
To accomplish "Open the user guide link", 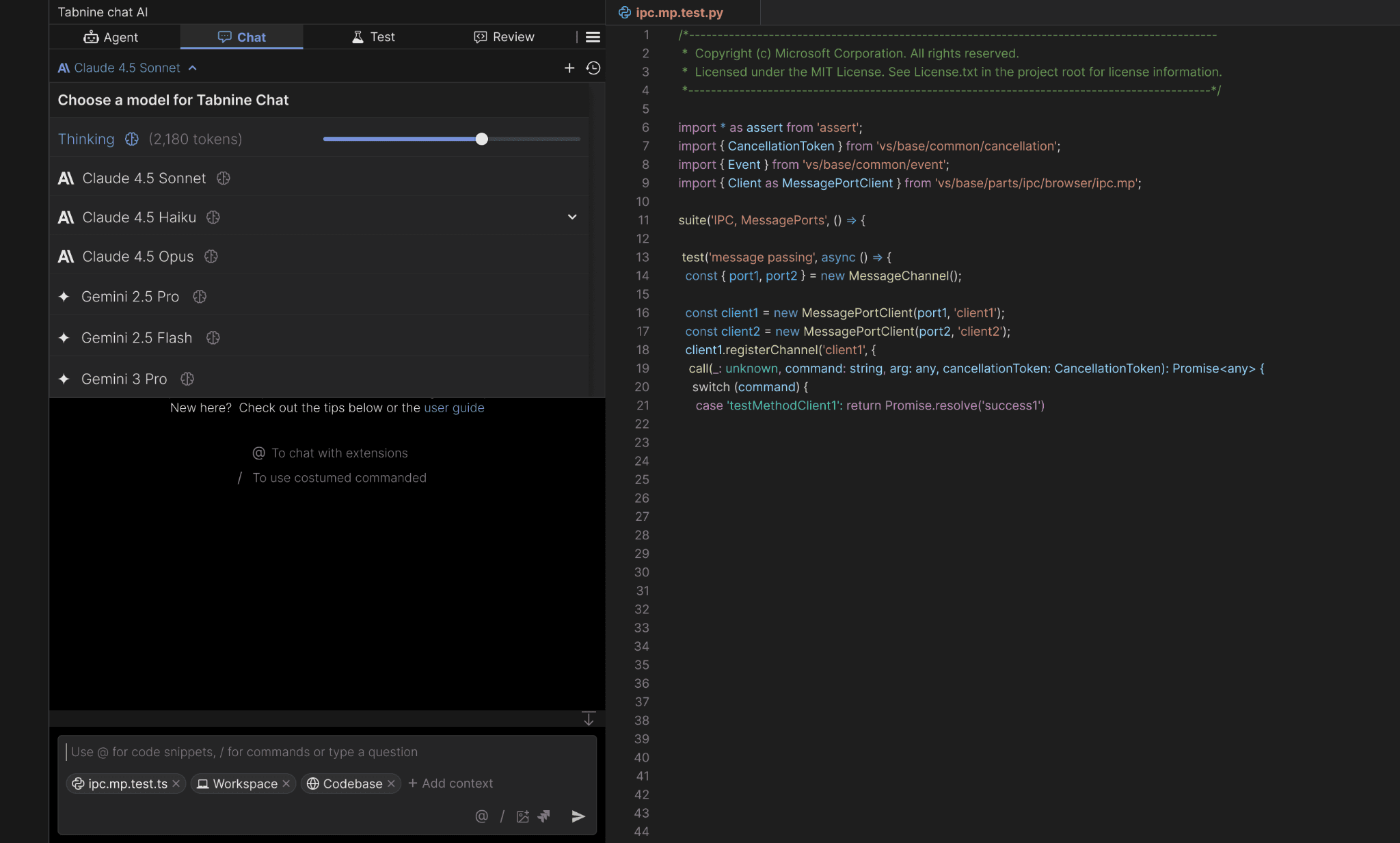I will [x=454, y=407].
